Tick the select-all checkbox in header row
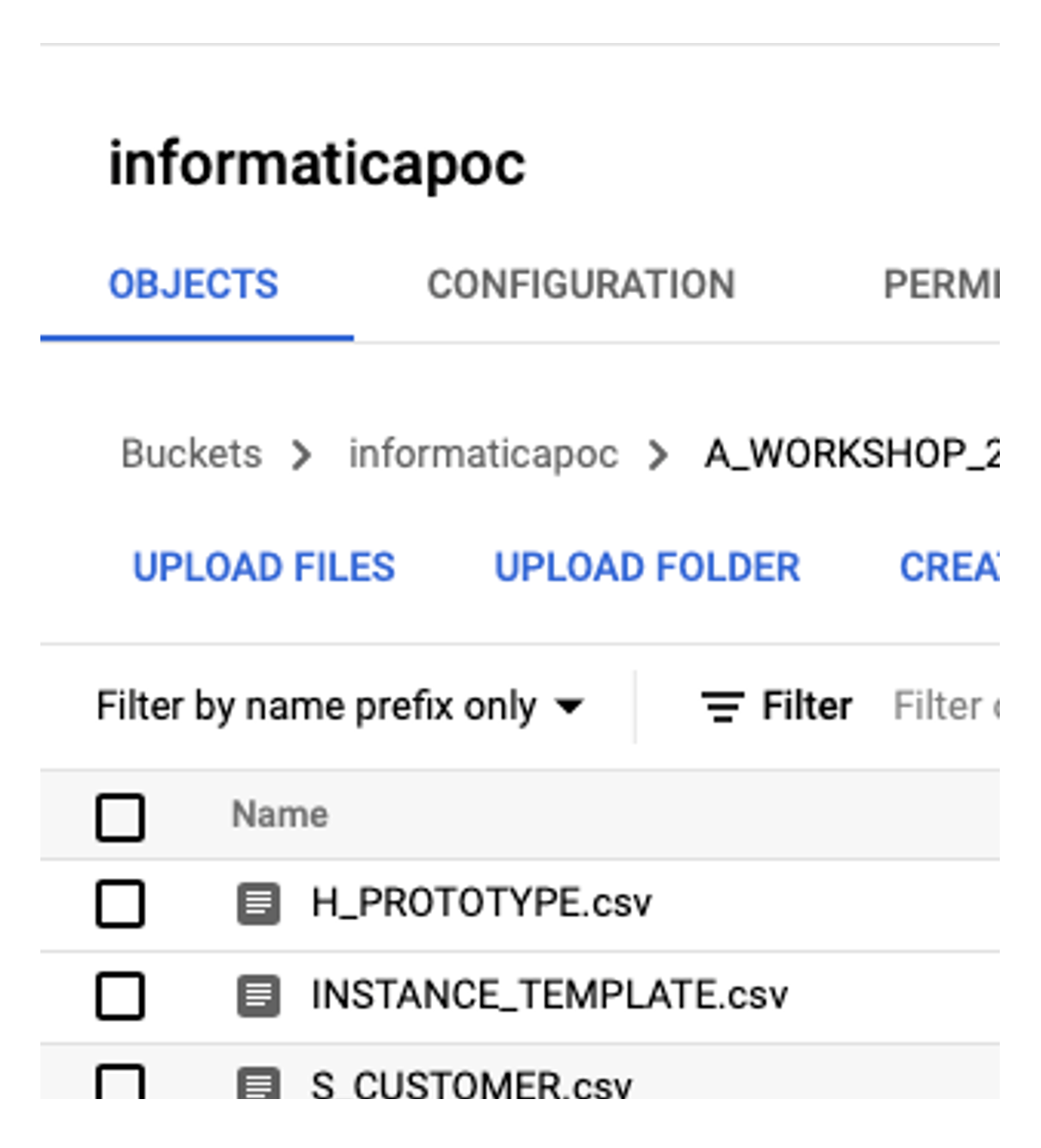 click(120, 816)
